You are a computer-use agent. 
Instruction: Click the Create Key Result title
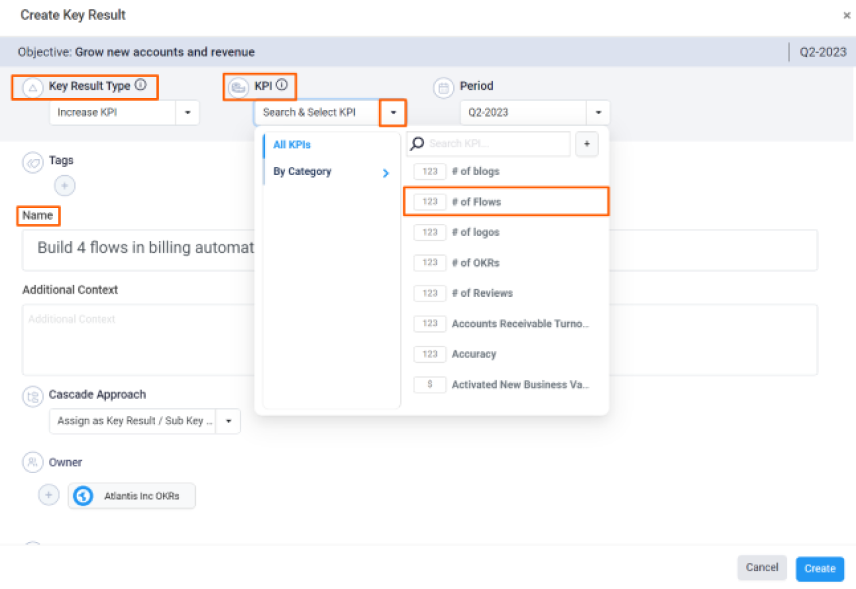tap(73, 15)
